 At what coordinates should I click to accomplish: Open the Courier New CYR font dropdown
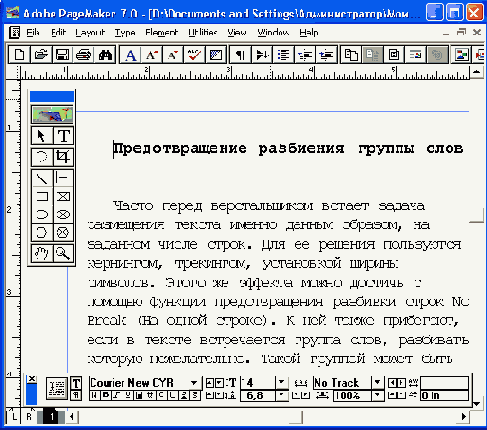(x=194, y=383)
